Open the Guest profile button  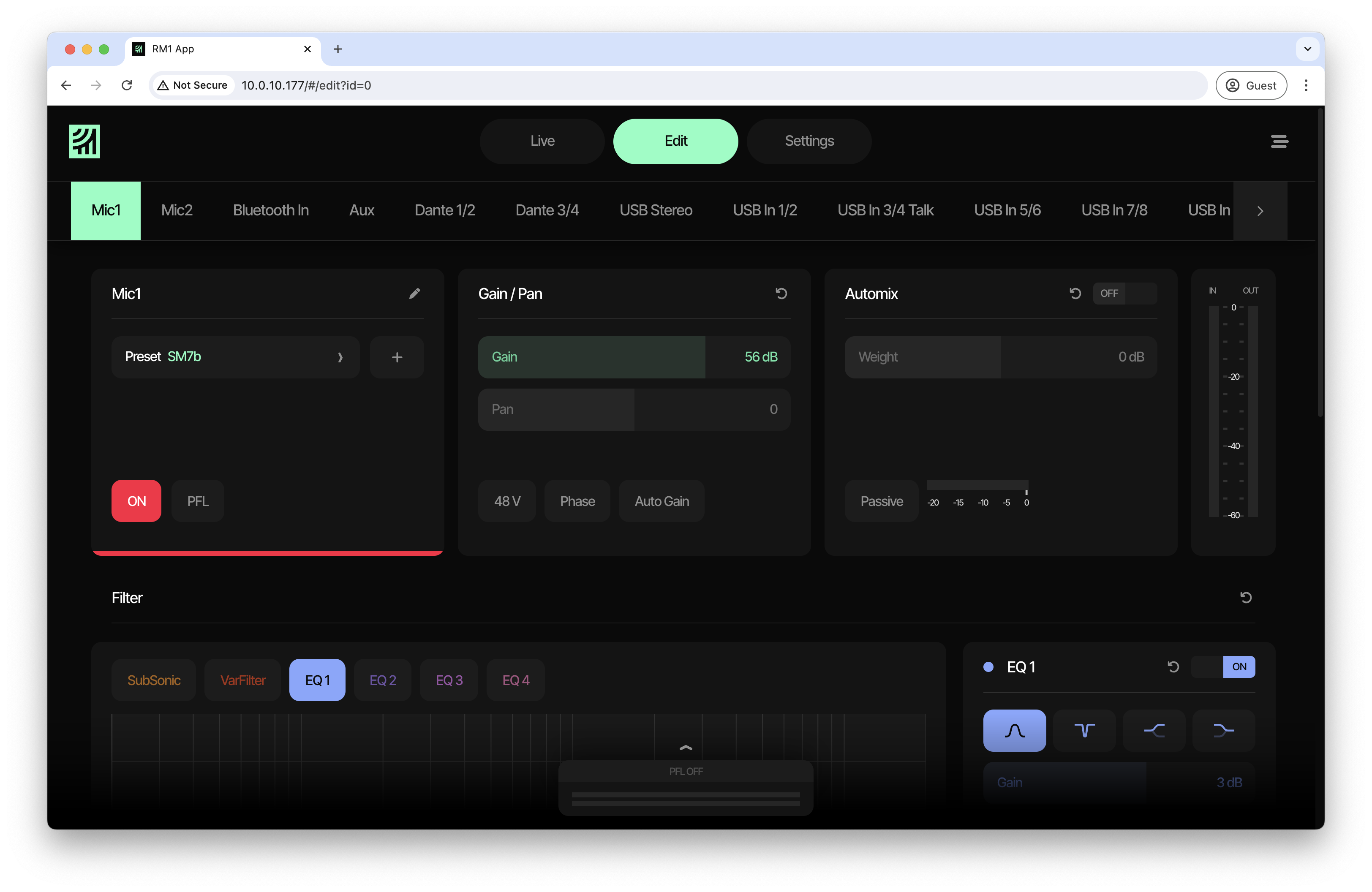coord(1251,85)
